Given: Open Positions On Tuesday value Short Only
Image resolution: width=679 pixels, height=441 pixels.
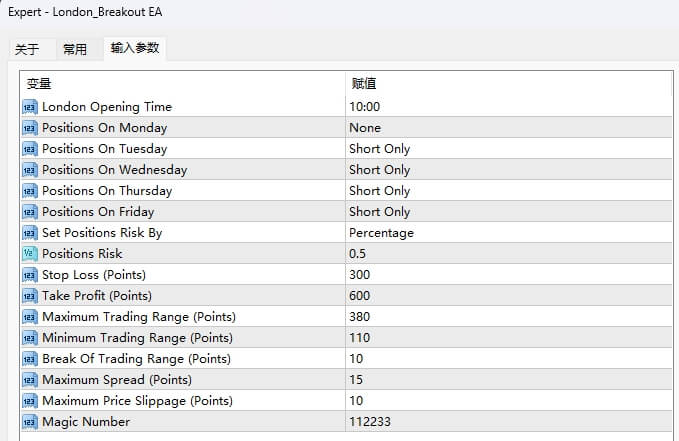Looking at the screenshot, I should tap(379, 149).
